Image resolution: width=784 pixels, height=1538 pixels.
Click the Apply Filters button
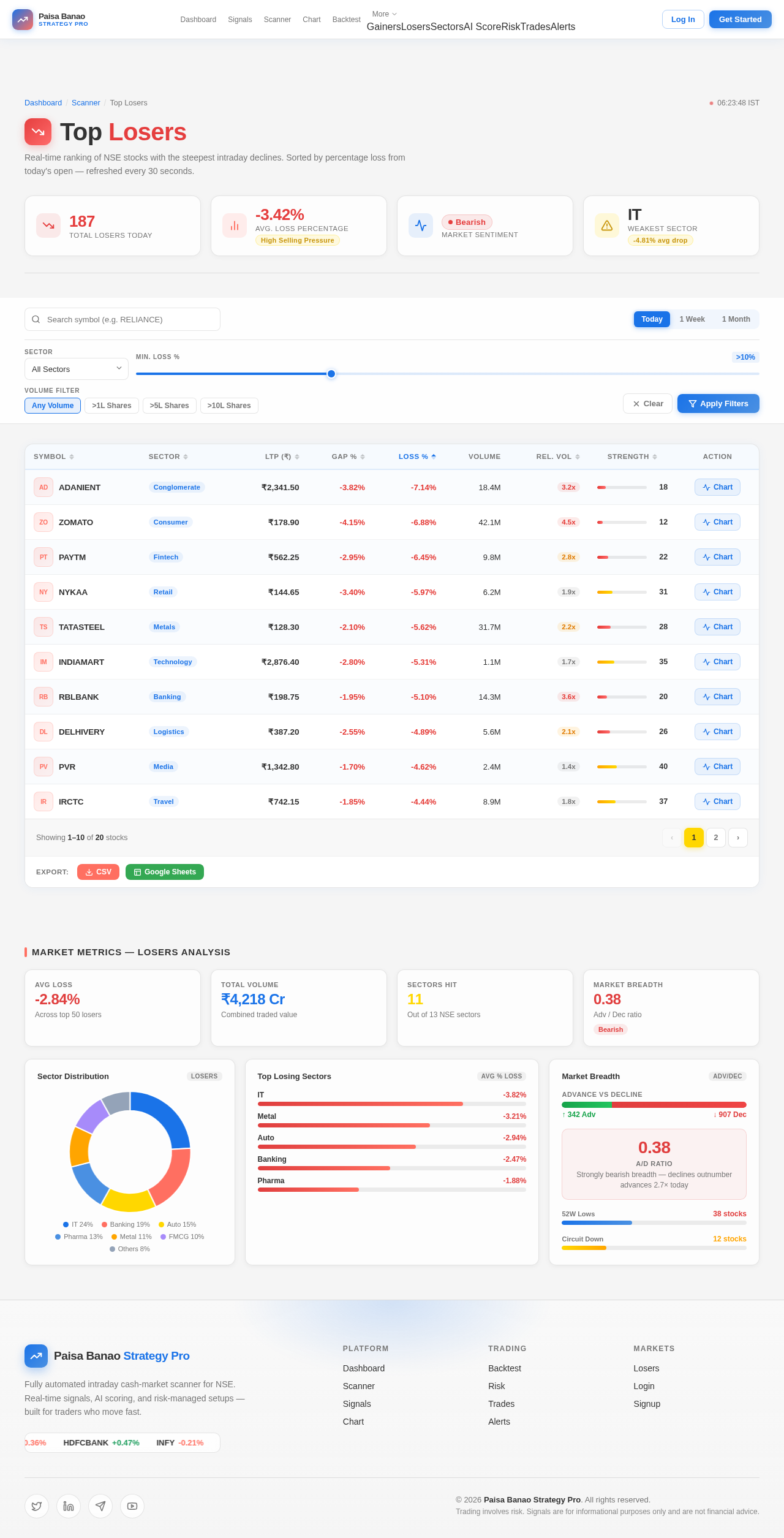pyautogui.click(x=718, y=404)
